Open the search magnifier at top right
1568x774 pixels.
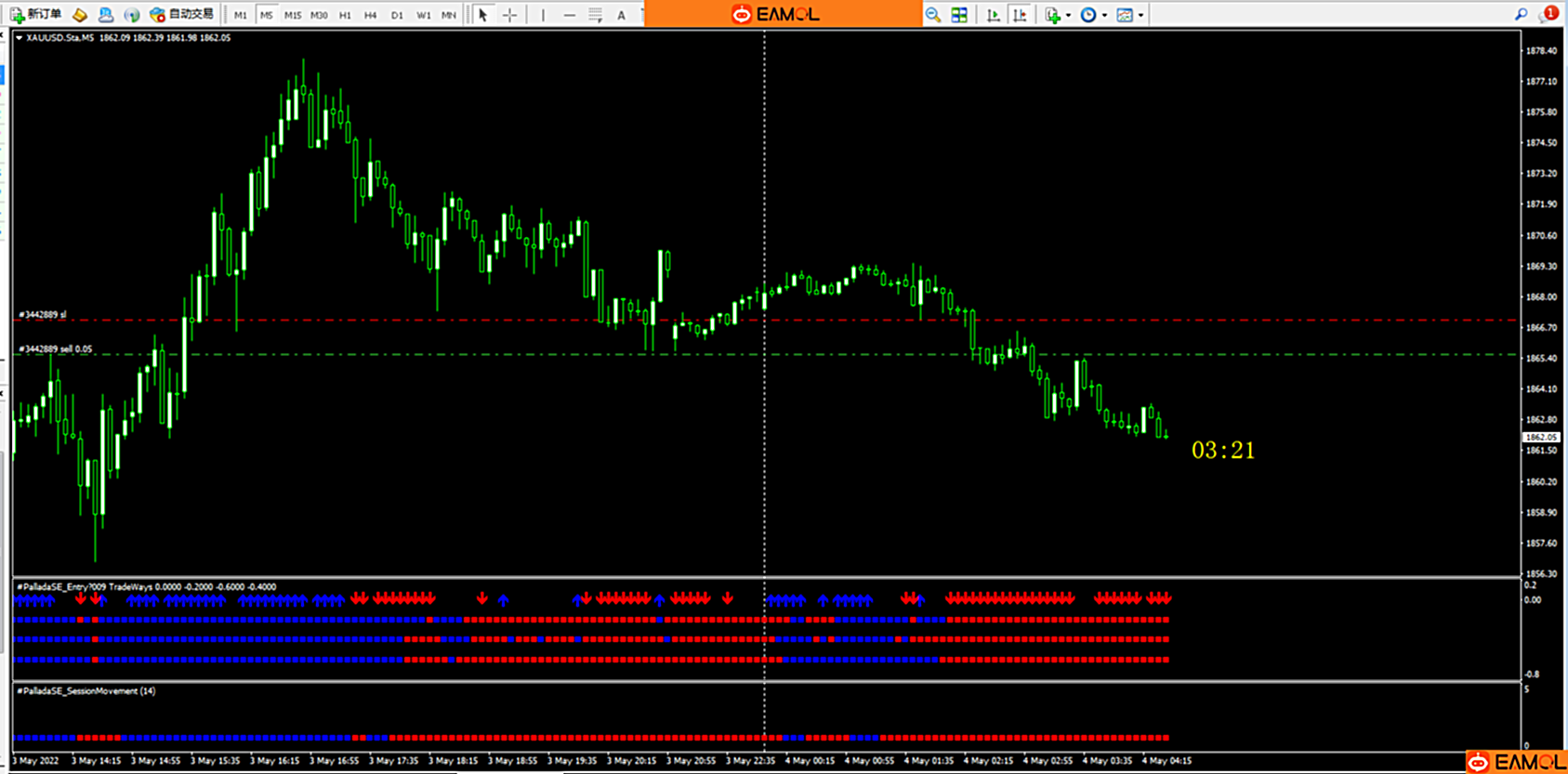click(x=1522, y=14)
